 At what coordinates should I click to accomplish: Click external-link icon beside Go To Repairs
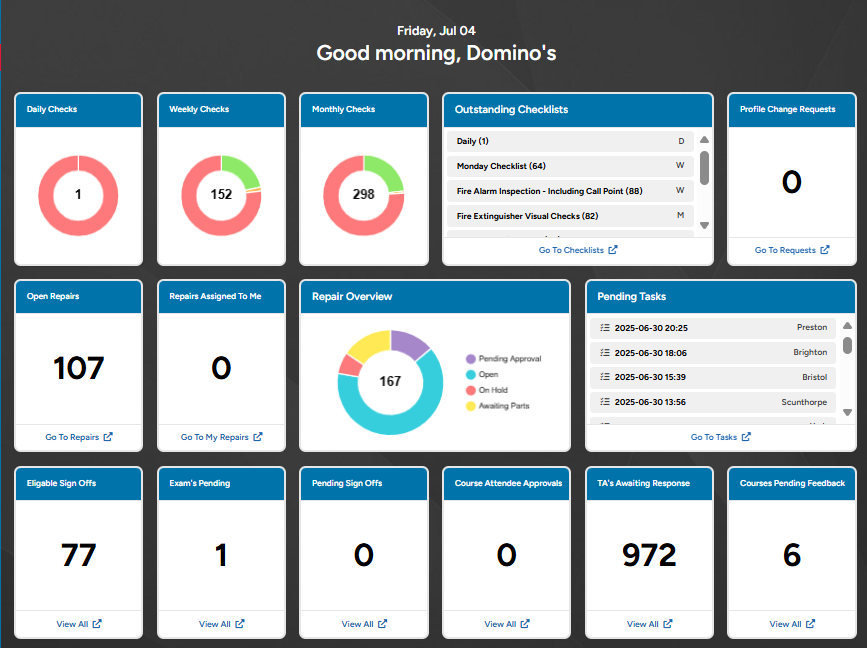click(x=108, y=437)
